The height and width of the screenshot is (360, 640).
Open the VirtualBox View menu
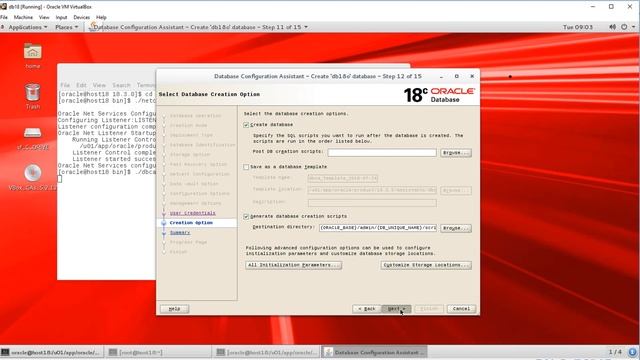pyautogui.click(x=44, y=17)
